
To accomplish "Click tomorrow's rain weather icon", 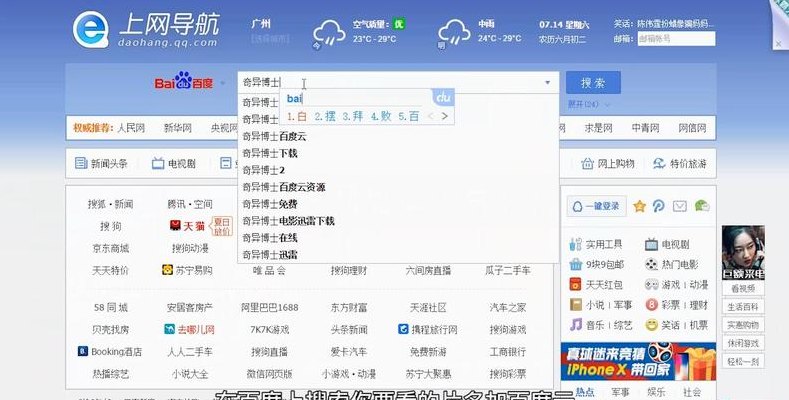I will pos(454,34).
